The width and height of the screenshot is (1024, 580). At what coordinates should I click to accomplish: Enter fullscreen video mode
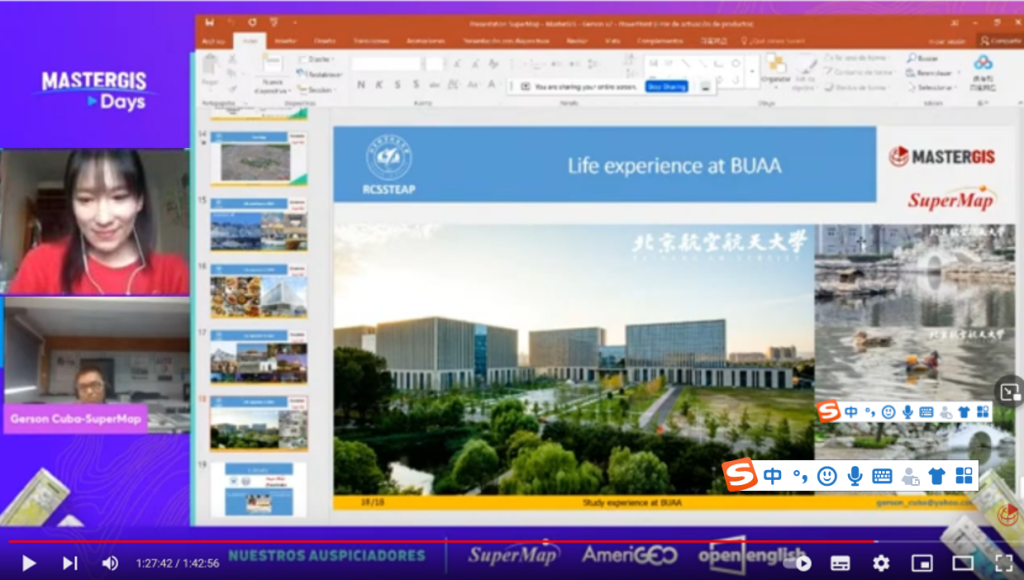click(1001, 563)
